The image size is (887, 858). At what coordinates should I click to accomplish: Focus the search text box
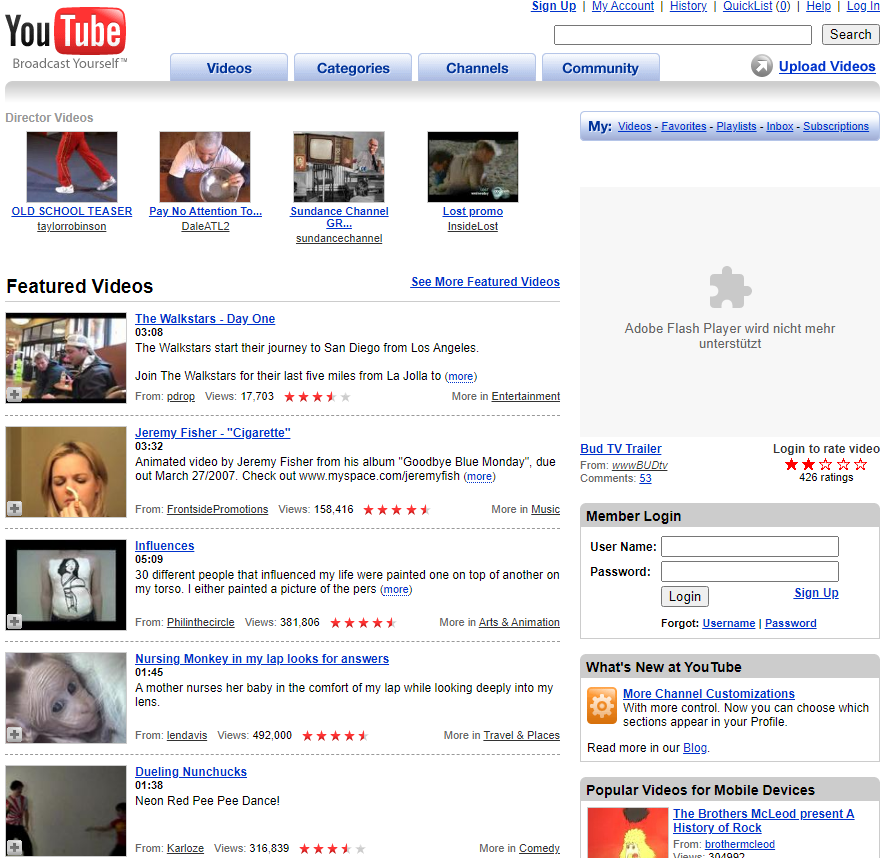point(683,35)
